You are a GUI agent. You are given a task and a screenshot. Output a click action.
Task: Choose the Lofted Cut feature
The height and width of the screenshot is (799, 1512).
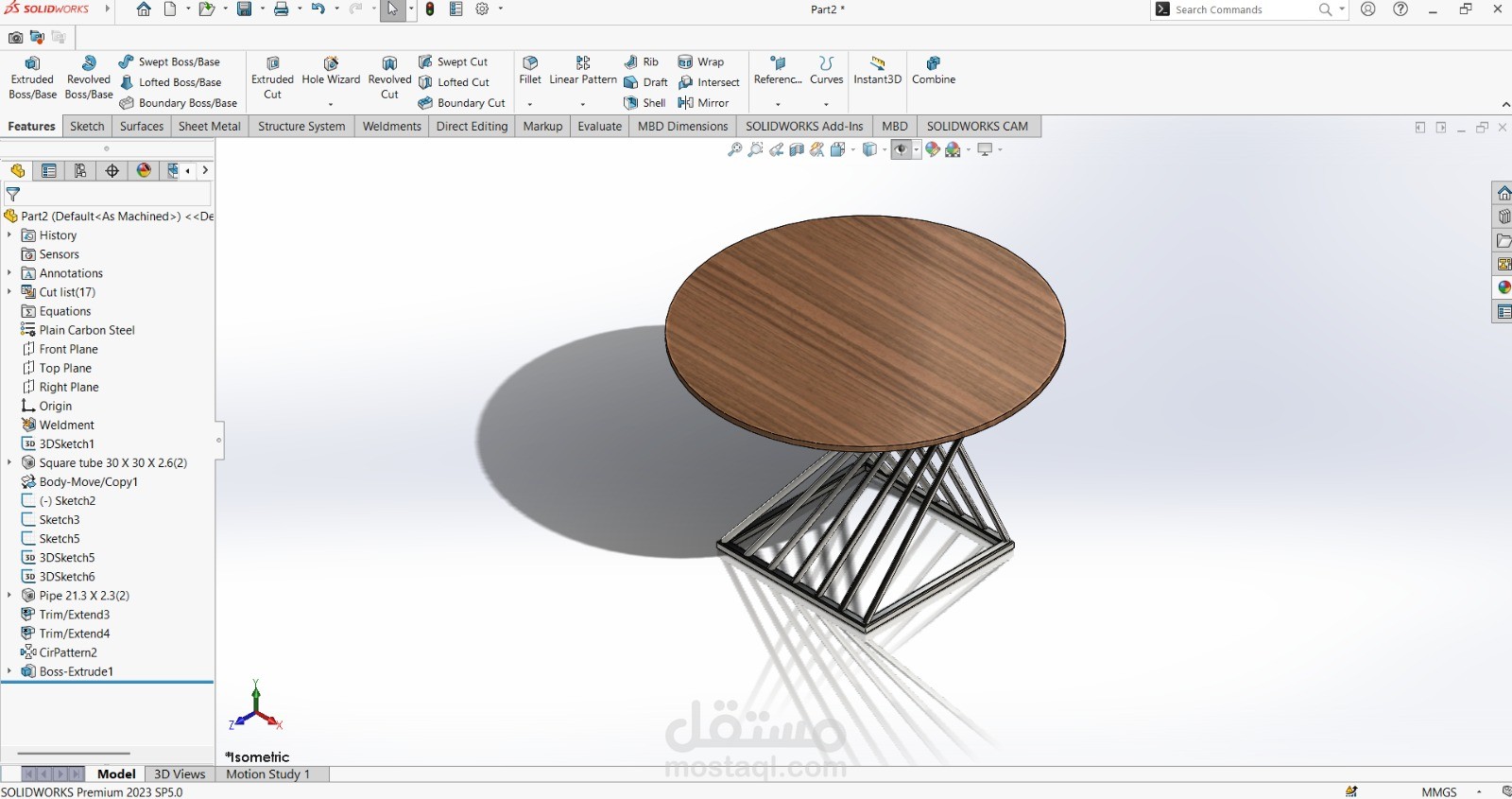pyautogui.click(x=455, y=82)
